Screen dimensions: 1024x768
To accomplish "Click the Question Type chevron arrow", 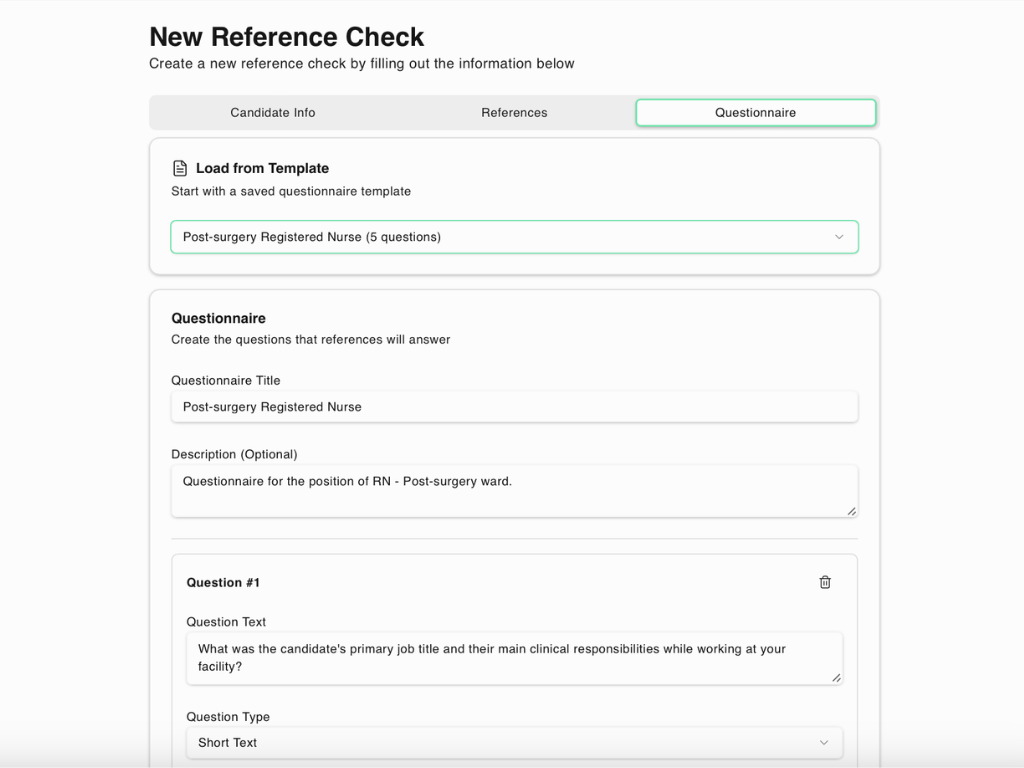I will [824, 743].
